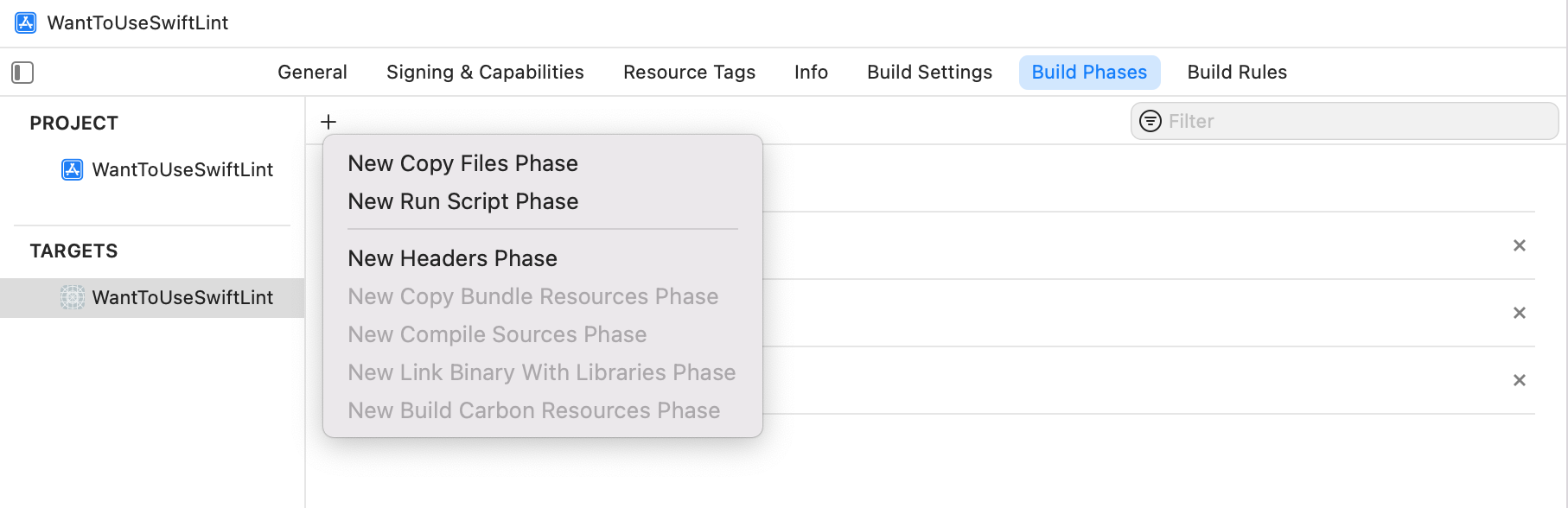The height and width of the screenshot is (508, 1568).
Task: Remove the first build phase with X
Action: pyautogui.click(x=1519, y=246)
